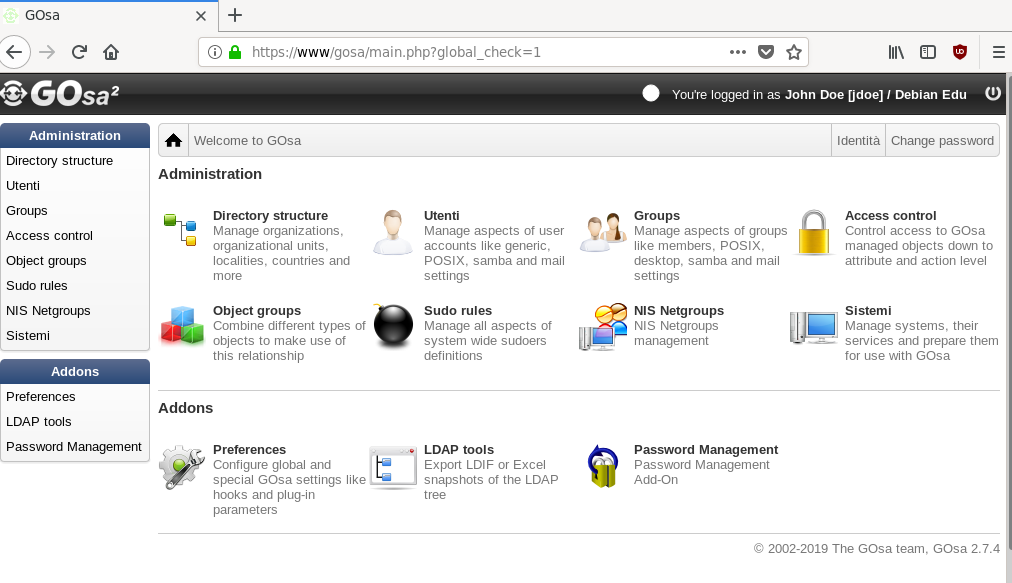Click the Password Management lock icon
Screen dimensions: 1012x583
603,466
